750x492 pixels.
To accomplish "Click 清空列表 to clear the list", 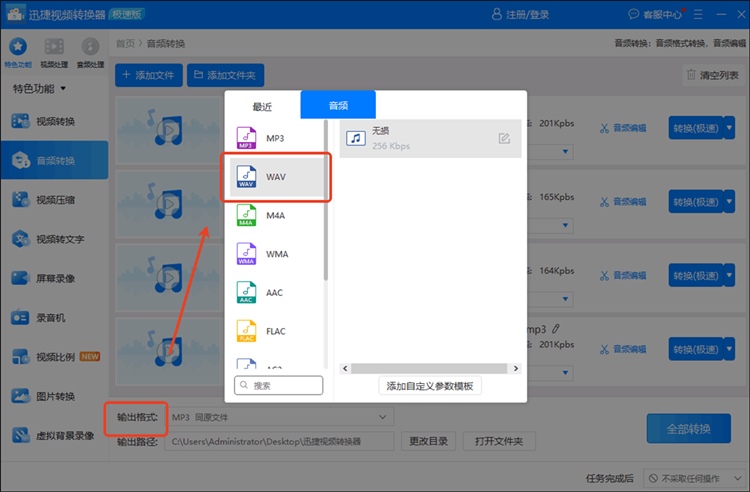I will (713, 75).
